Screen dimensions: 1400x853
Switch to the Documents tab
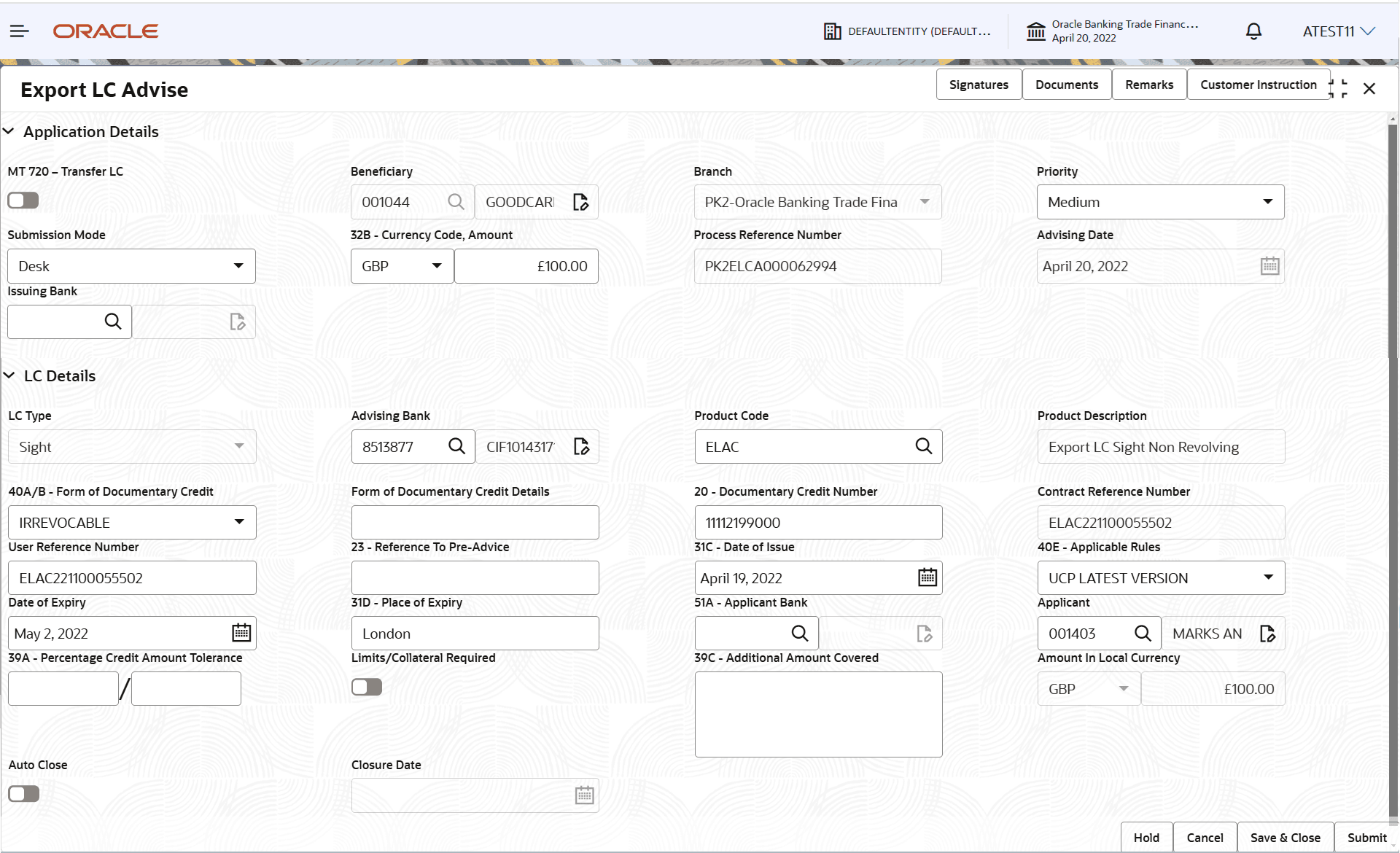pyautogui.click(x=1066, y=84)
